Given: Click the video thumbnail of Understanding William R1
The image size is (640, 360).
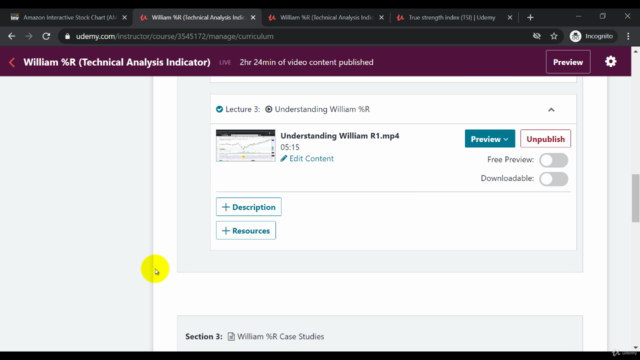Looking at the screenshot, I should point(245,146).
